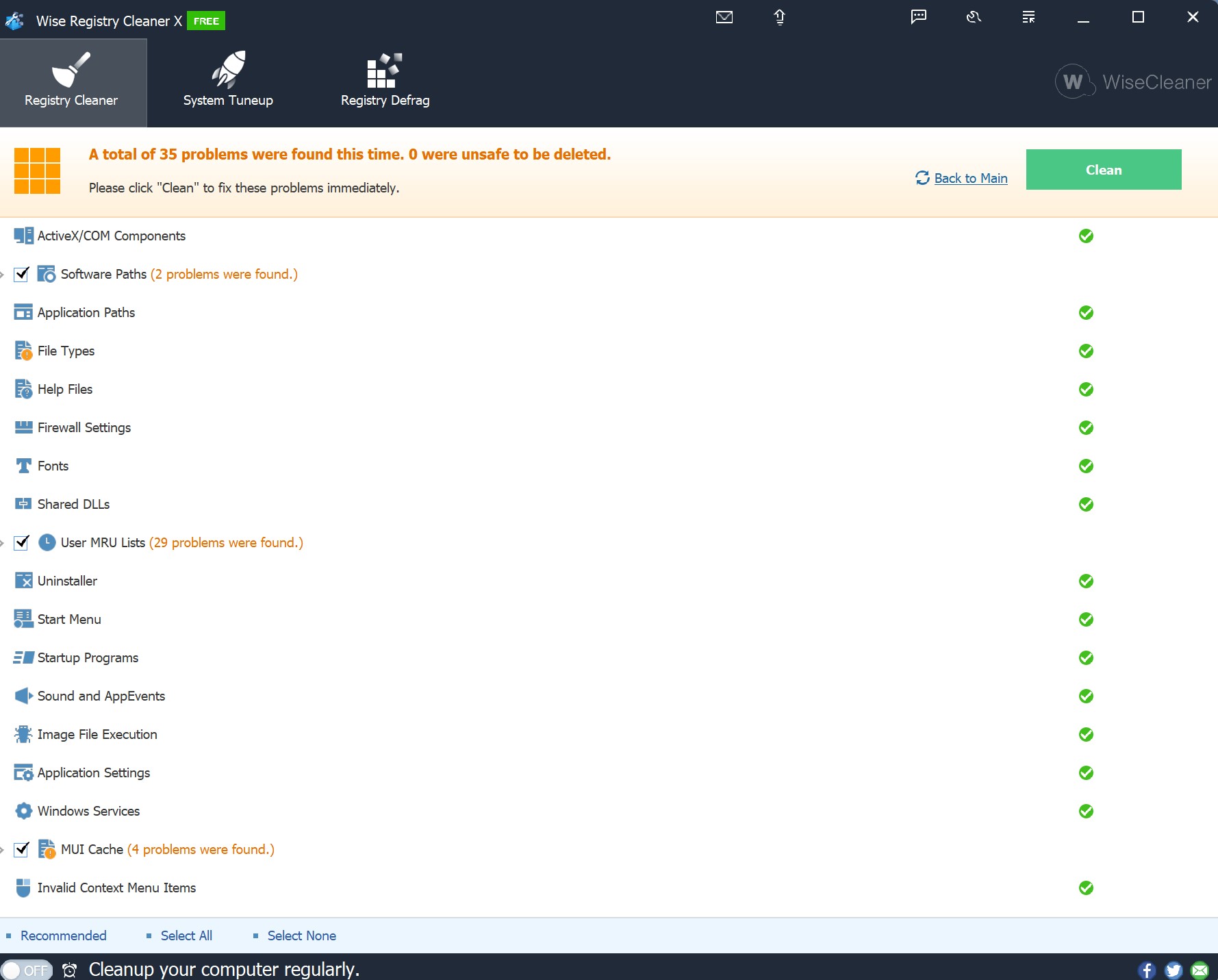Select the Firewall Settings category row
The image size is (1218, 980).
84,427
